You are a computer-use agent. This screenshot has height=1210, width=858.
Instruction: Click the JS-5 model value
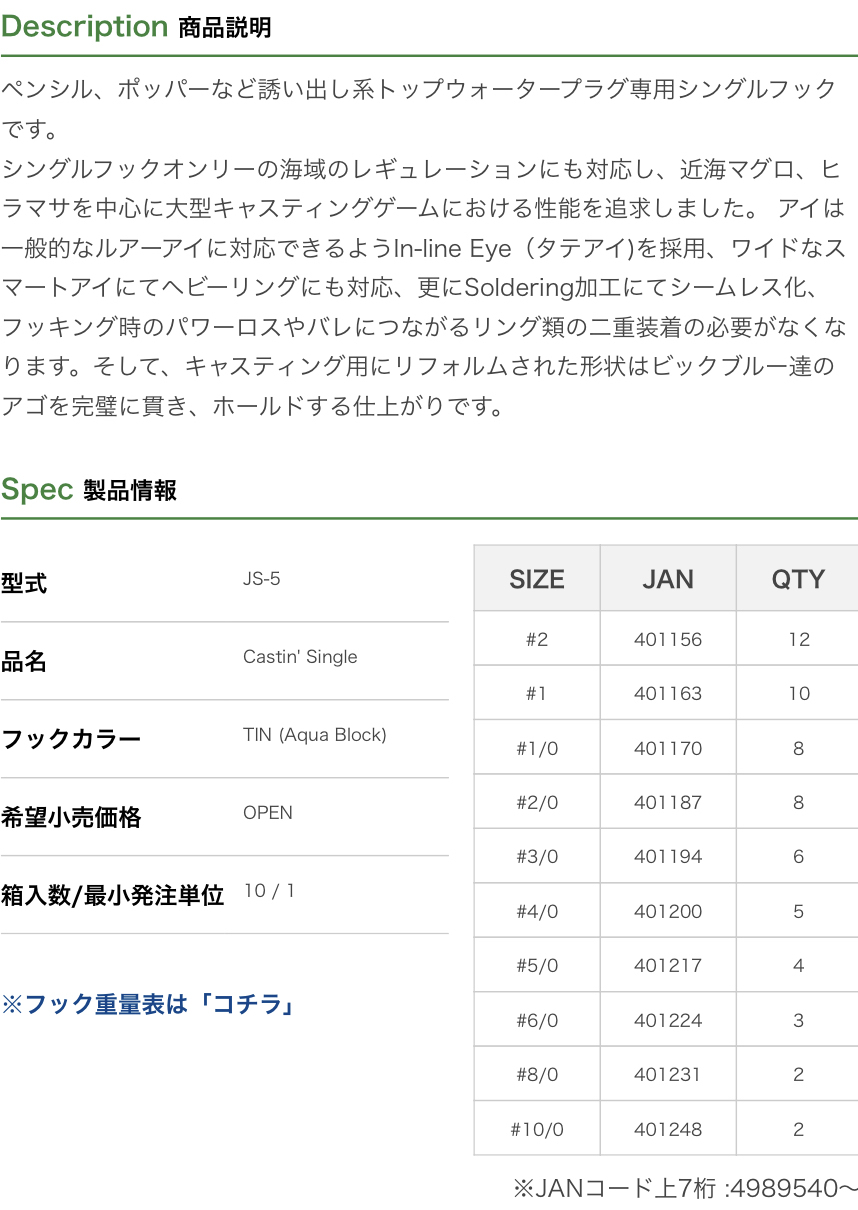coord(262,579)
